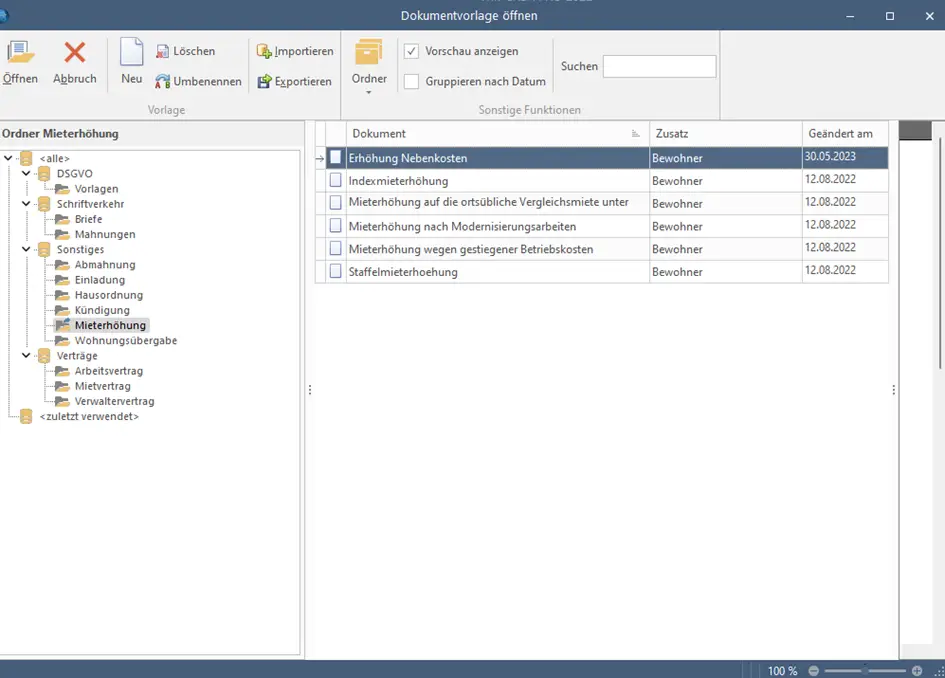The image size is (945, 678).
Task: Click the Öffnen folder icon
Action: [x=20, y=52]
